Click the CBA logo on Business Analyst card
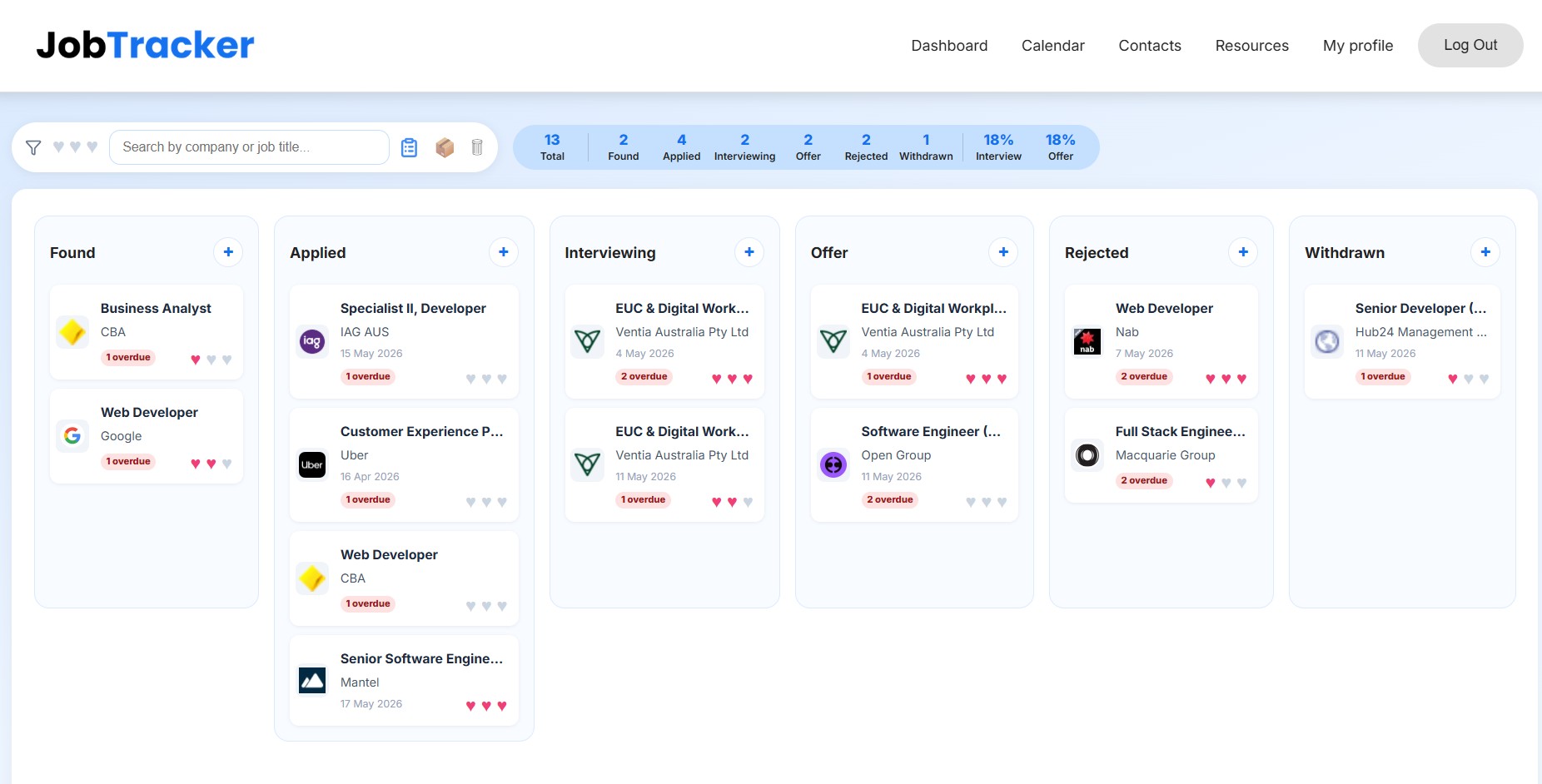This screenshot has width=1542, height=784. tap(72, 332)
